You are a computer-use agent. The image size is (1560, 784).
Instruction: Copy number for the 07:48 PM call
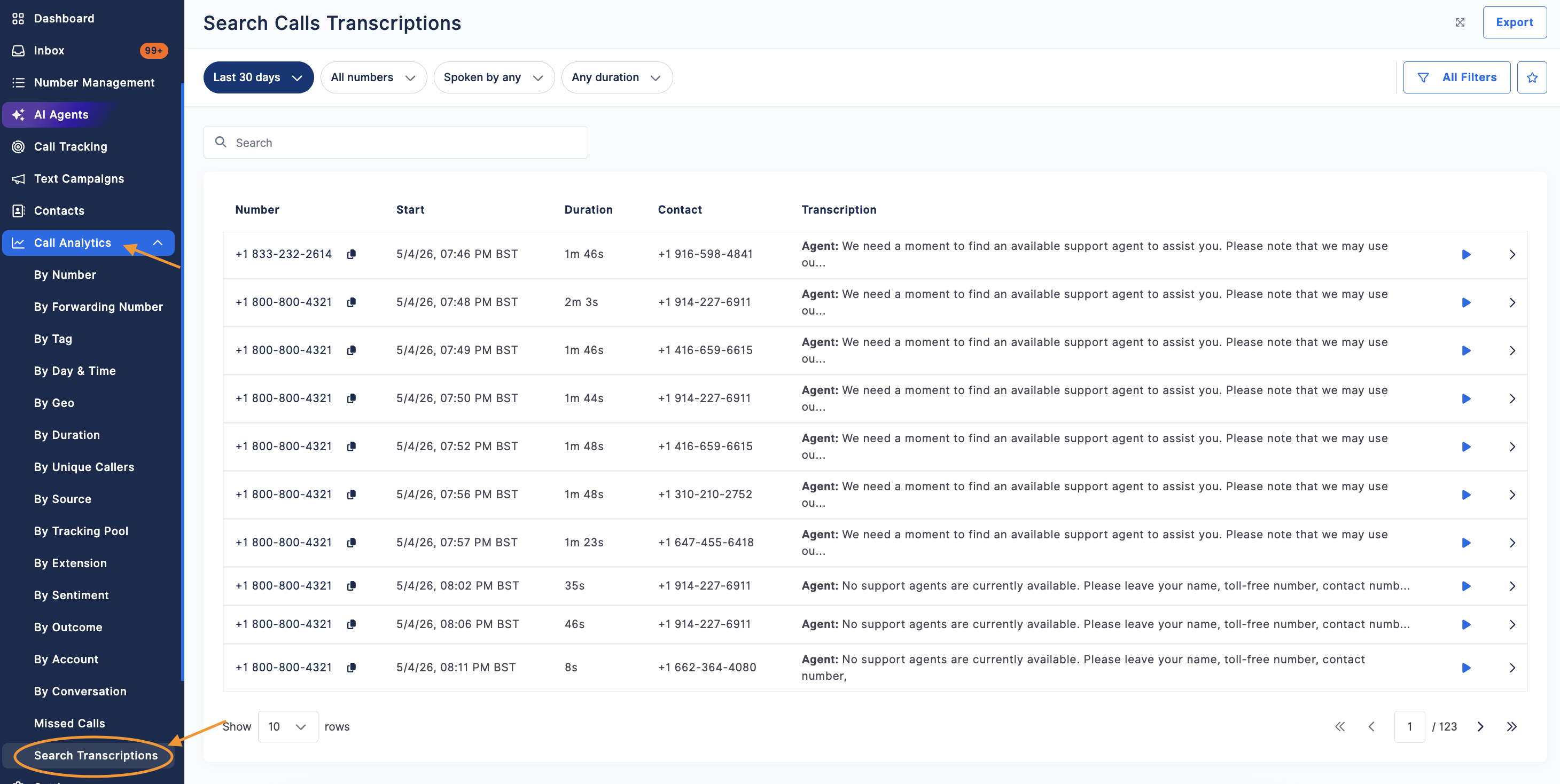click(x=351, y=302)
